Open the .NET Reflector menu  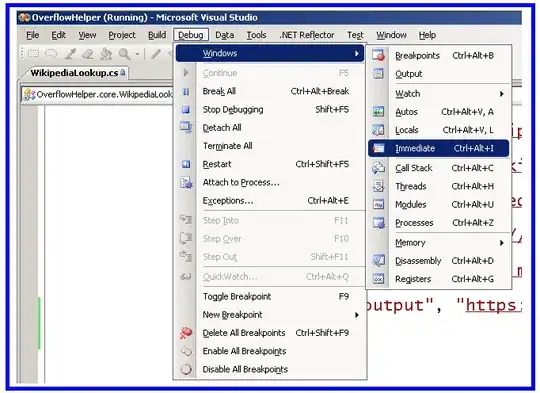tap(307, 35)
